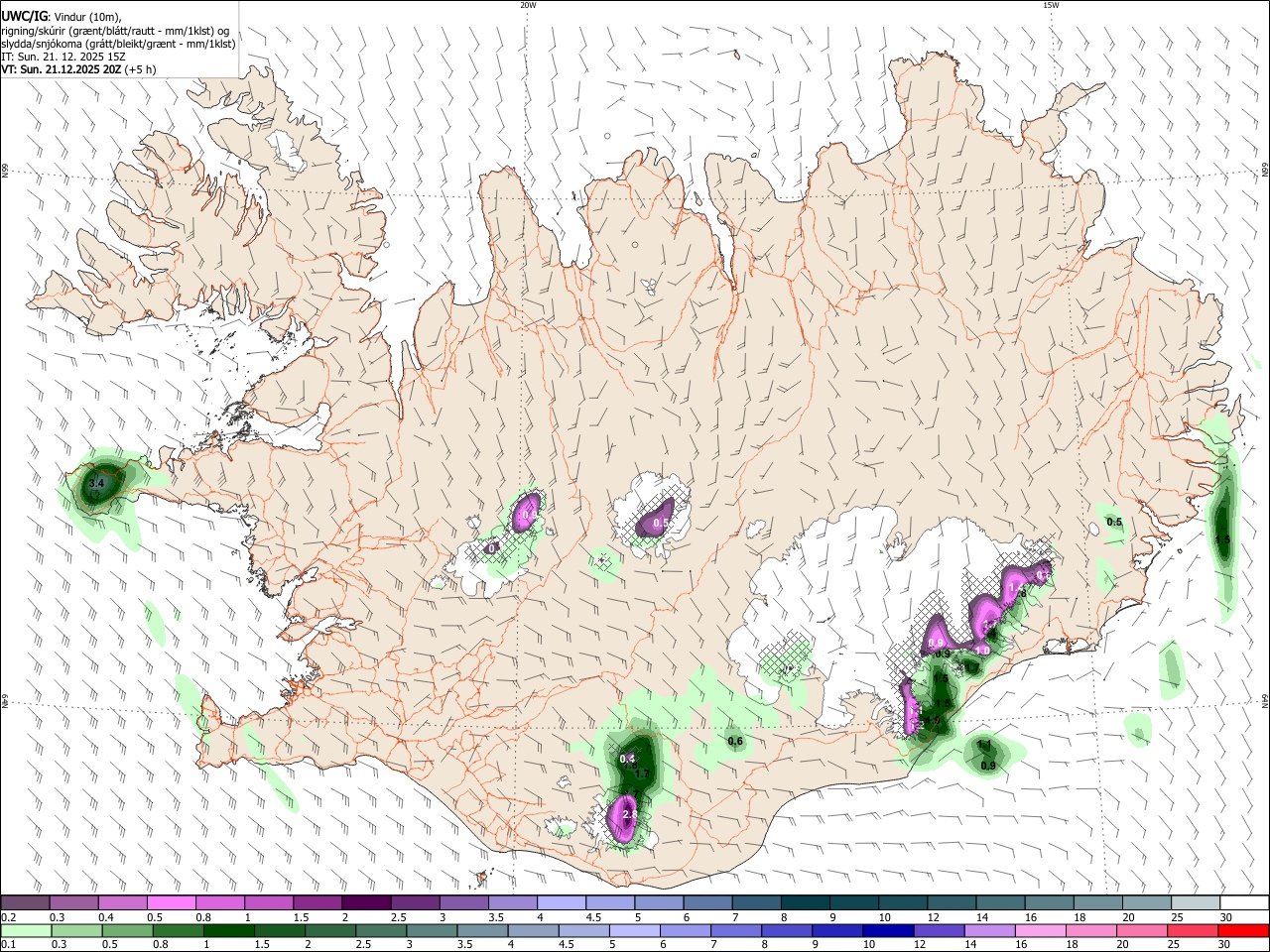This screenshot has width=1270, height=952.
Task: Pick the lavender 4–4.5 swatch in the snow scale
Action: [562, 903]
